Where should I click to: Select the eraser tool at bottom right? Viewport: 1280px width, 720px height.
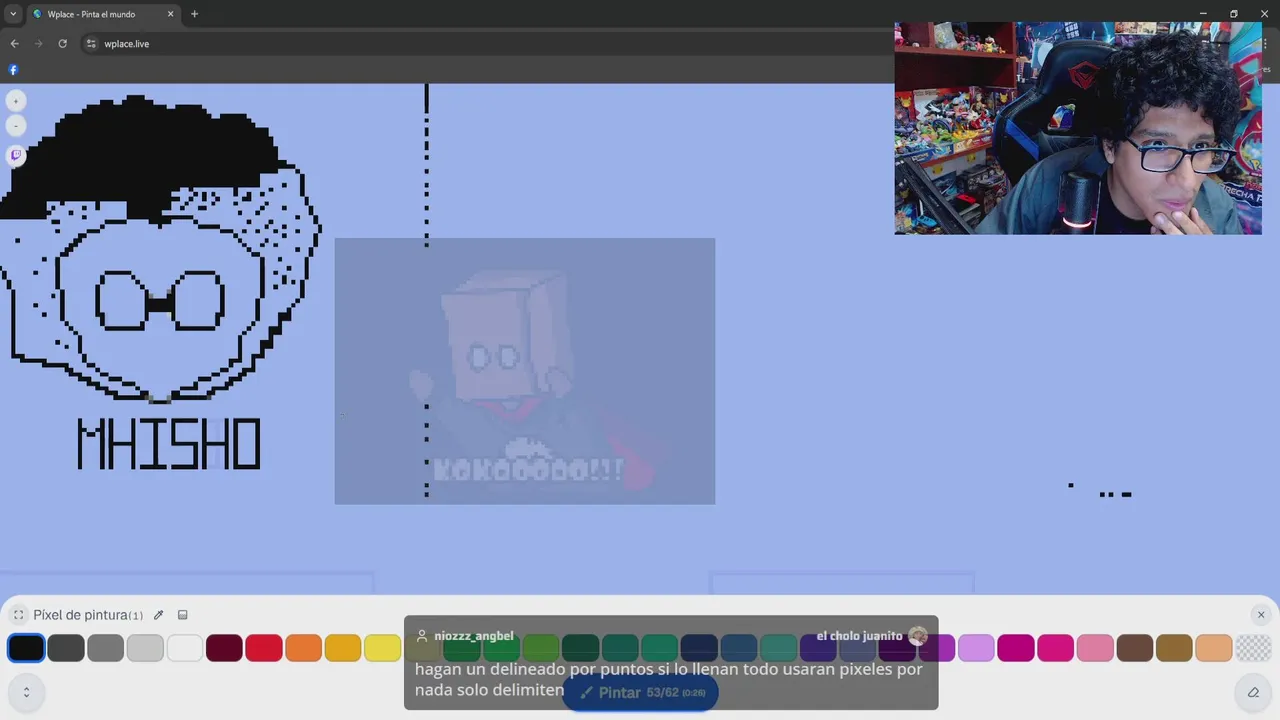[x=1253, y=692]
